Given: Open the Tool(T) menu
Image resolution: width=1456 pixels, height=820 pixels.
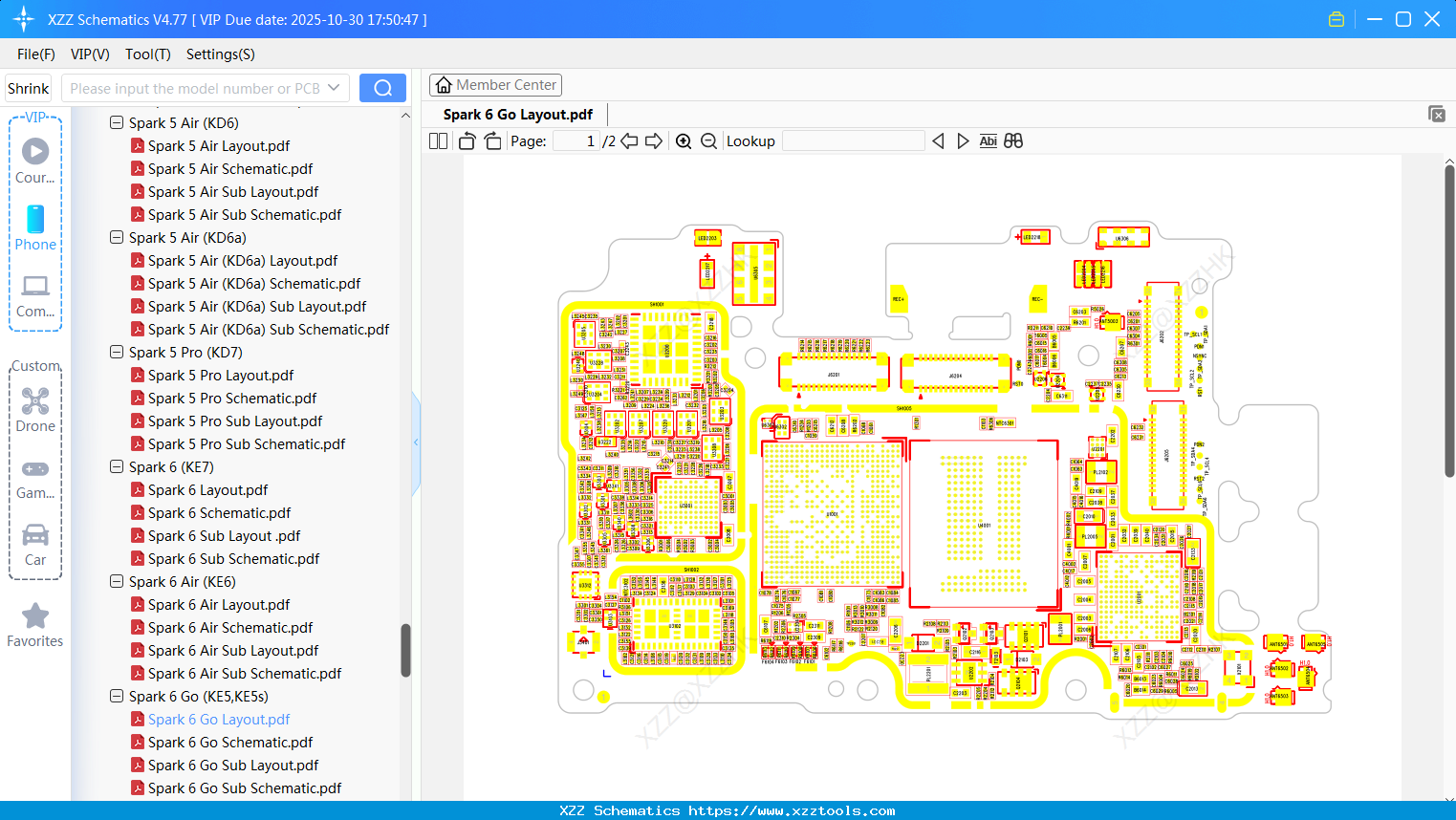Looking at the screenshot, I should (147, 54).
